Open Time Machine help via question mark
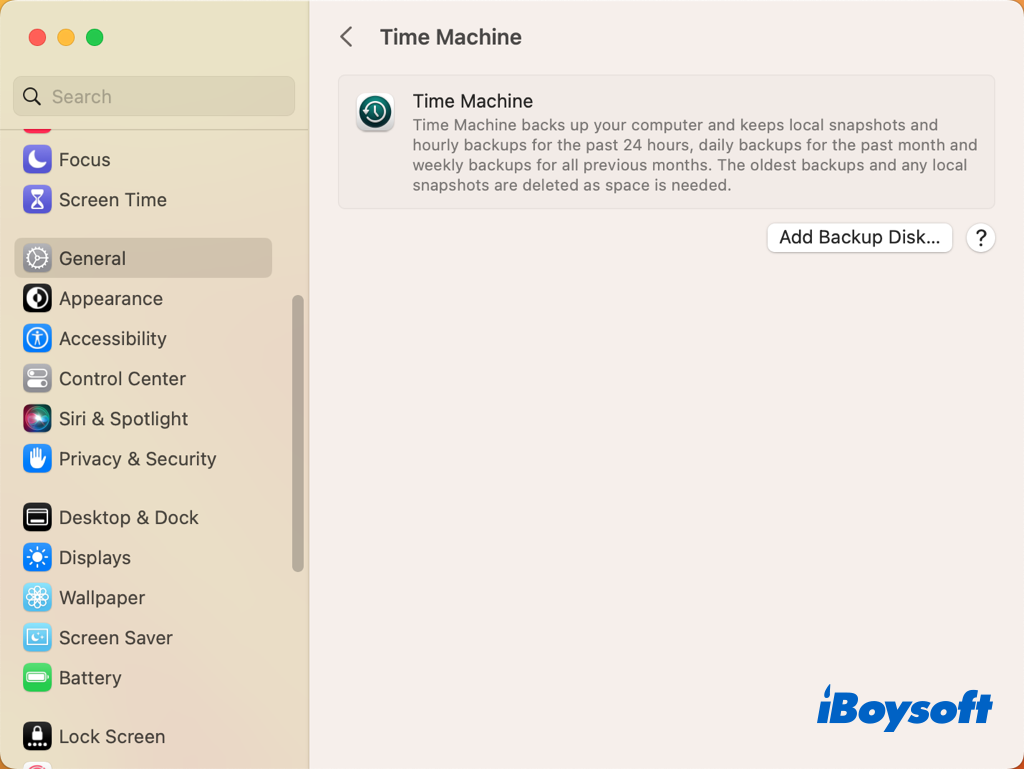Viewport: 1024px width, 769px height. point(980,238)
